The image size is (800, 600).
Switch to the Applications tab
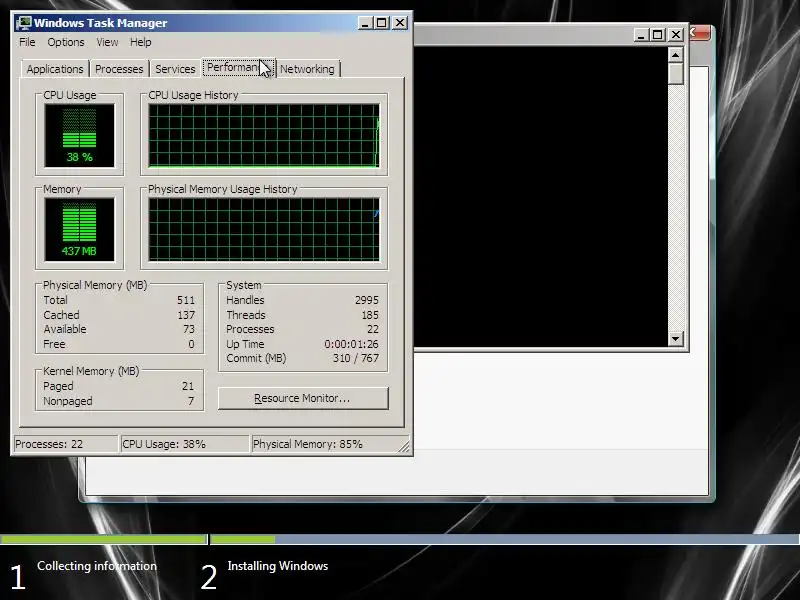pos(55,69)
